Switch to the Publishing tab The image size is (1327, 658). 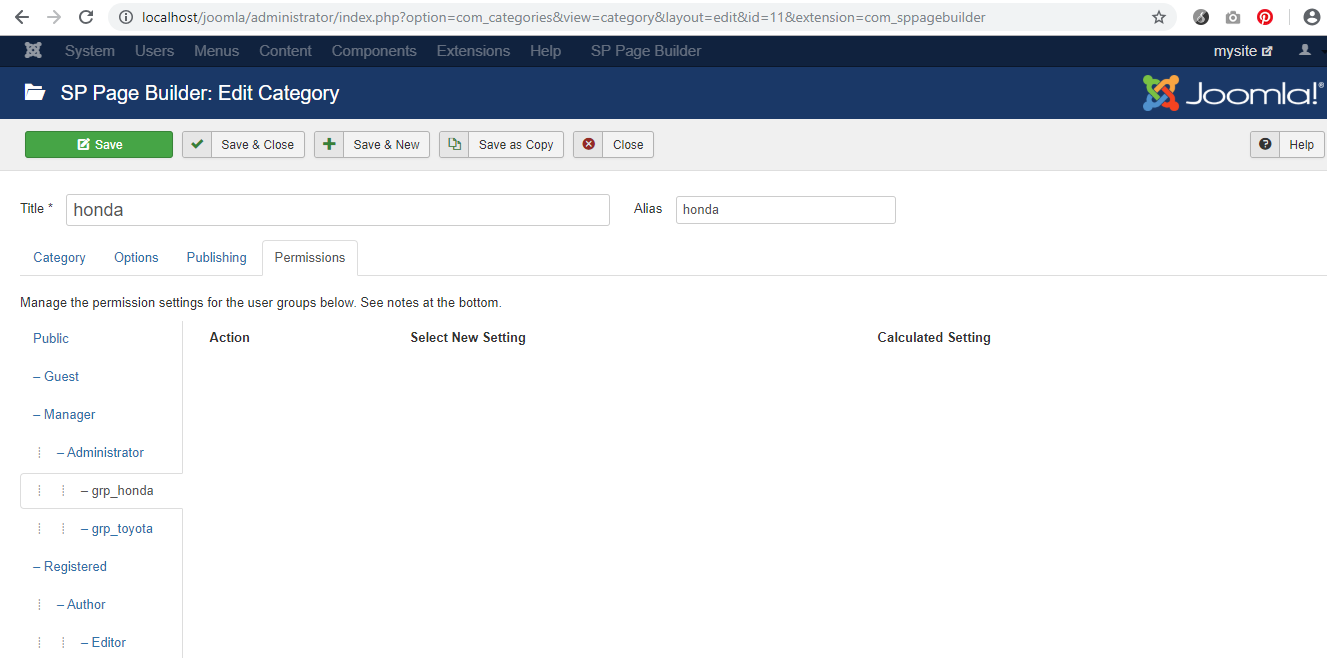216,257
